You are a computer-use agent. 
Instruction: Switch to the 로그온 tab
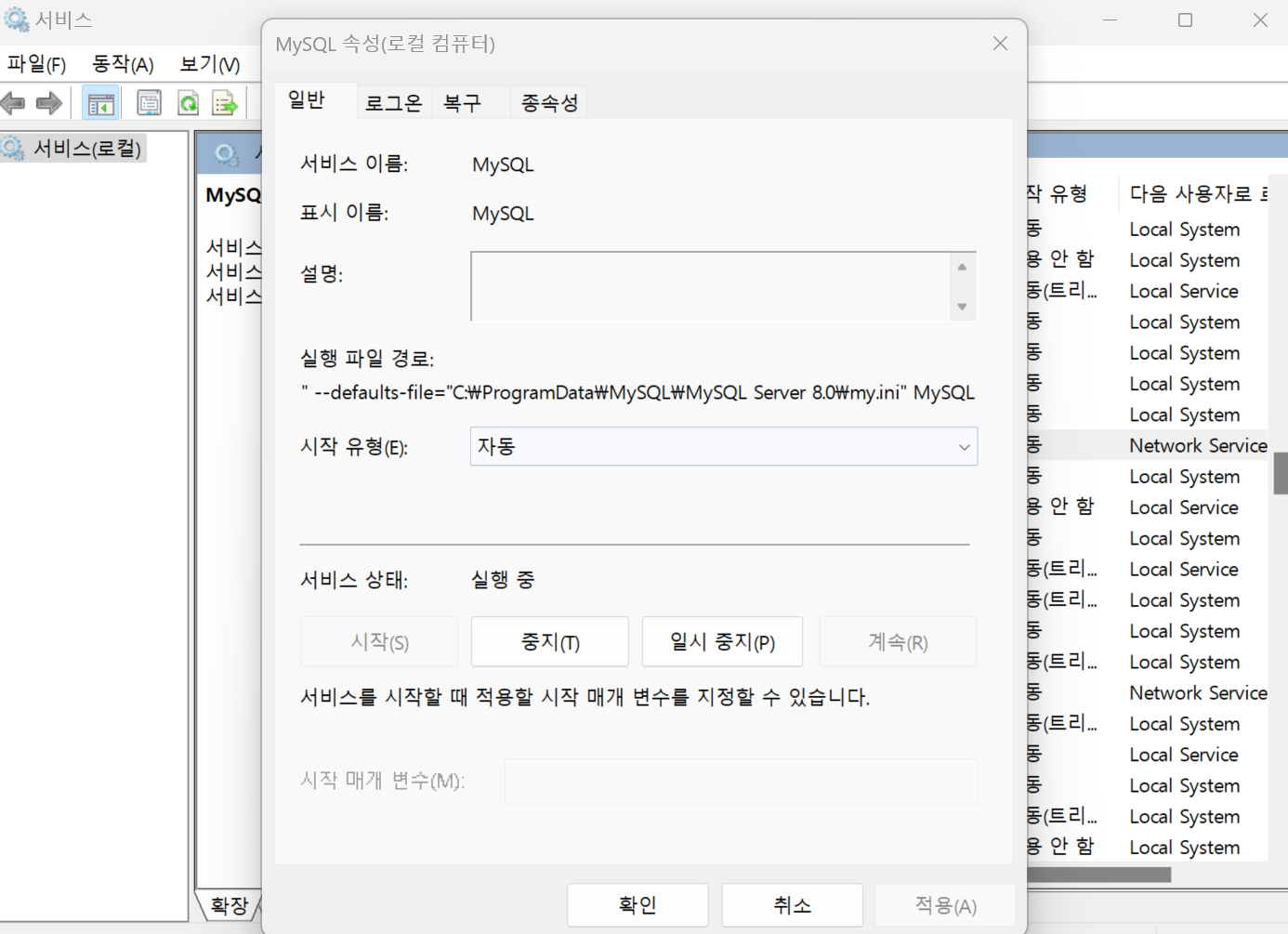(394, 103)
